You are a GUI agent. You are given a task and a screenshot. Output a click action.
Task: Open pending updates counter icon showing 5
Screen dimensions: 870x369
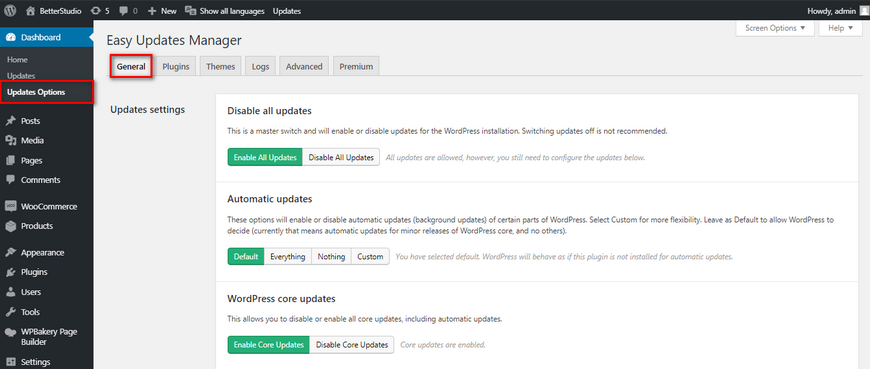(x=96, y=11)
